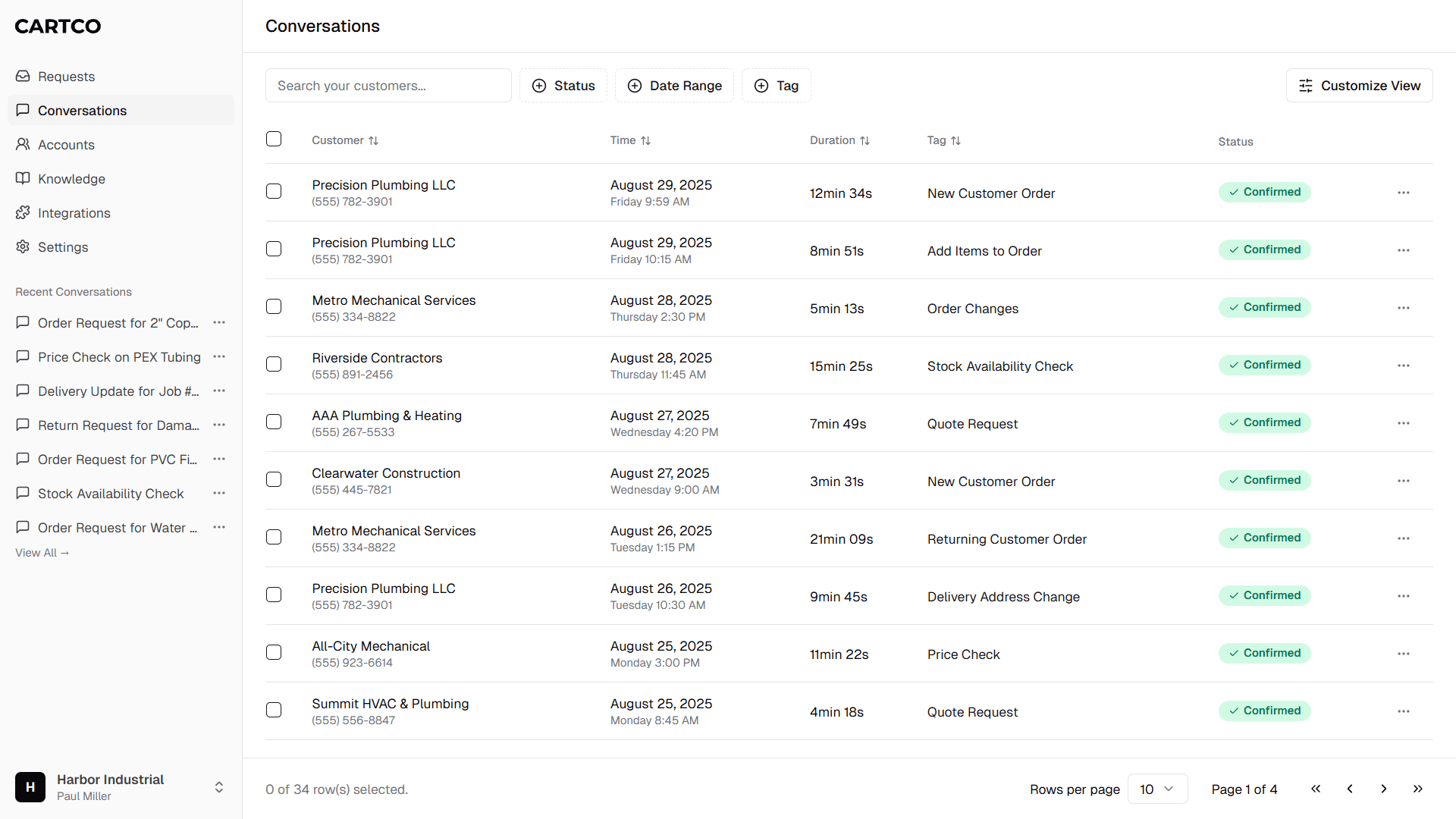Click the View All recent conversations link
1456x819 pixels.
tap(42, 552)
